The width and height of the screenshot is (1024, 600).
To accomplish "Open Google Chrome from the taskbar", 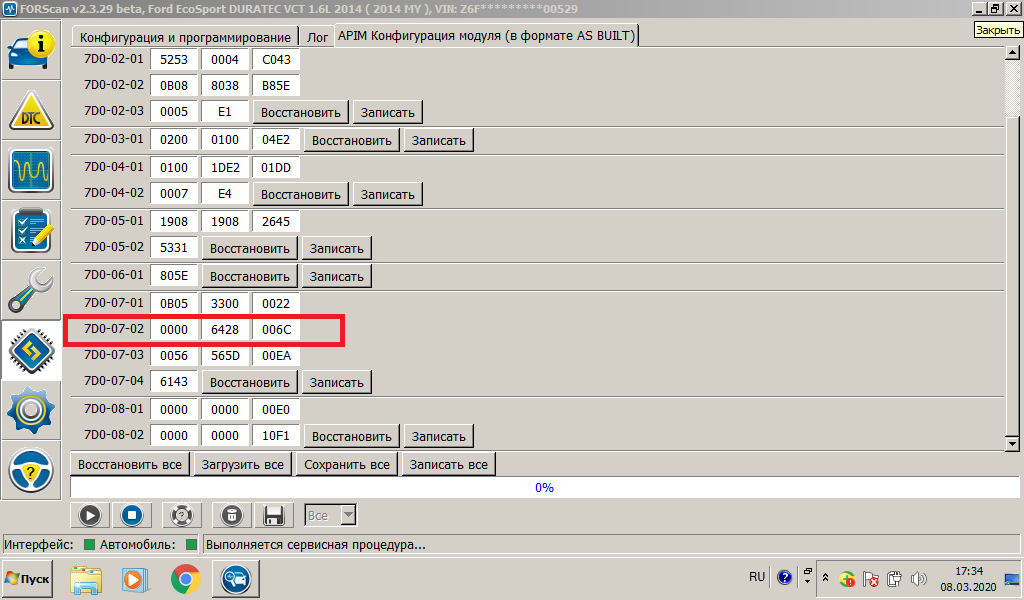I will pos(185,579).
